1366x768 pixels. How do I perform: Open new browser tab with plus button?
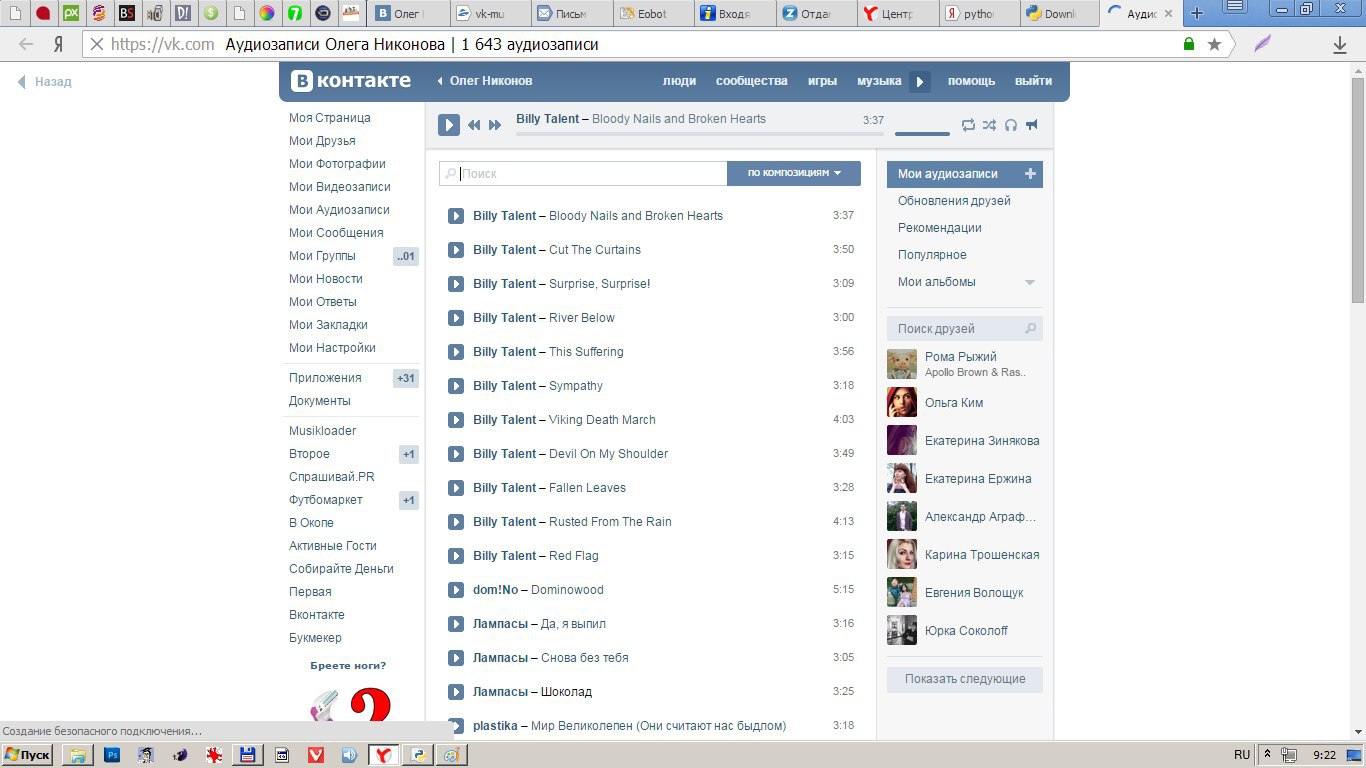(x=1196, y=14)
